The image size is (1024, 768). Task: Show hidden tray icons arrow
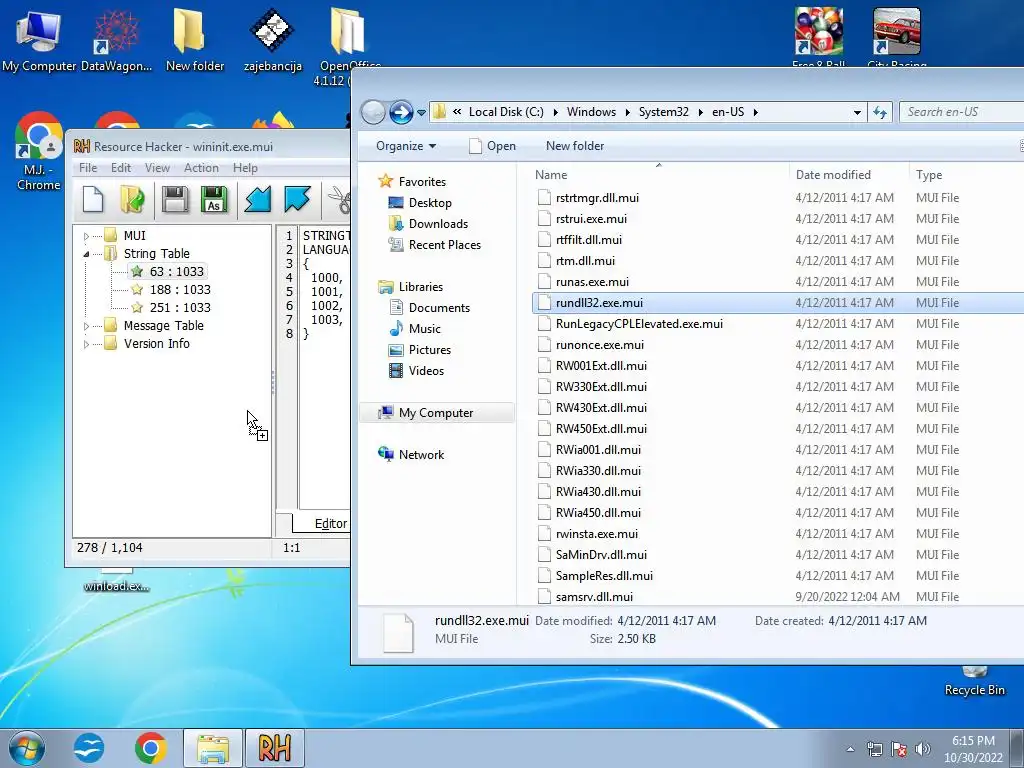(x=850, y=749)
